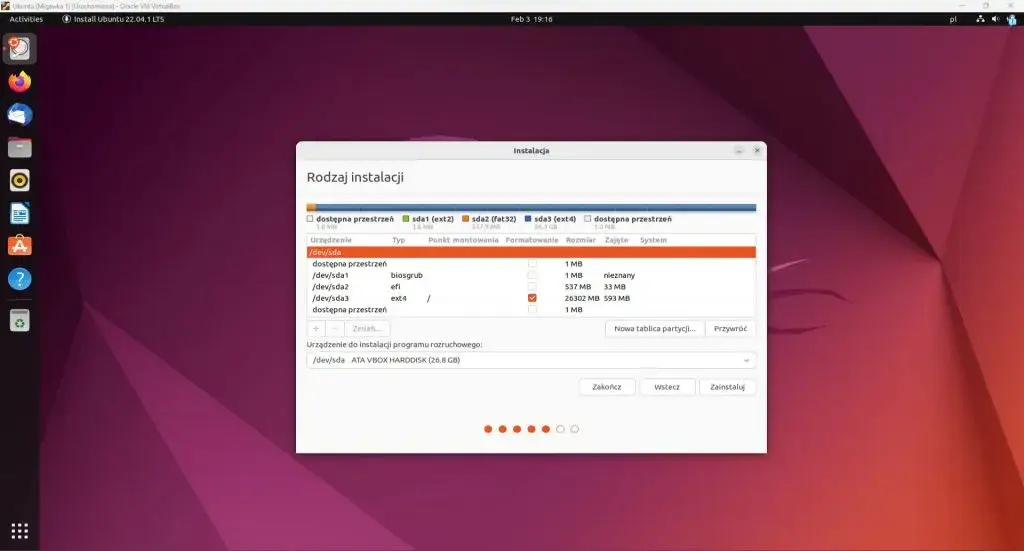1024x551 pixels.
Task: Click the Ubuntu installer icon in dock
Action: (20, 48)
